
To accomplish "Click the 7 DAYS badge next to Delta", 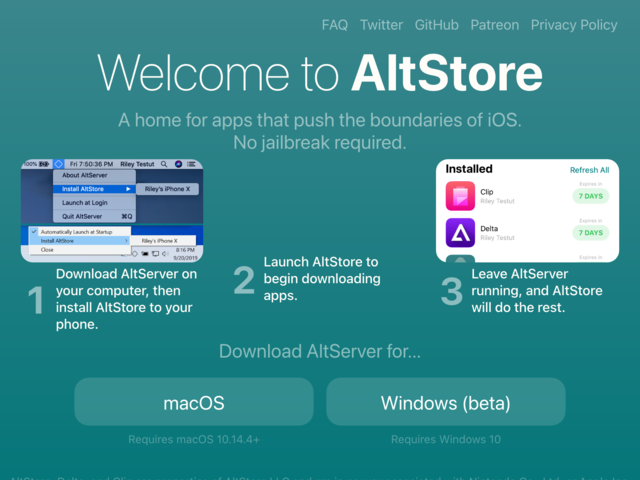I will coord(591,233).
